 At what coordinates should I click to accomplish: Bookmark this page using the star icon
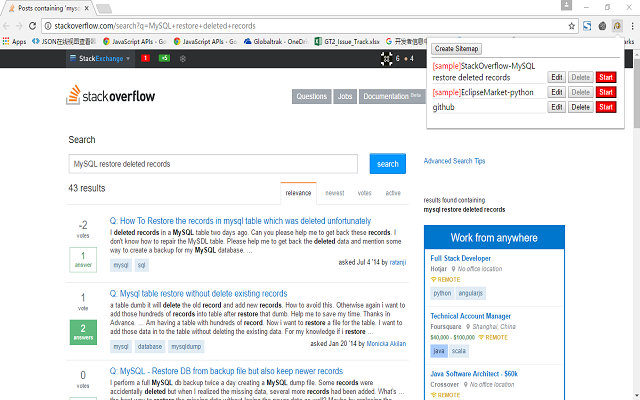(571, 26)
